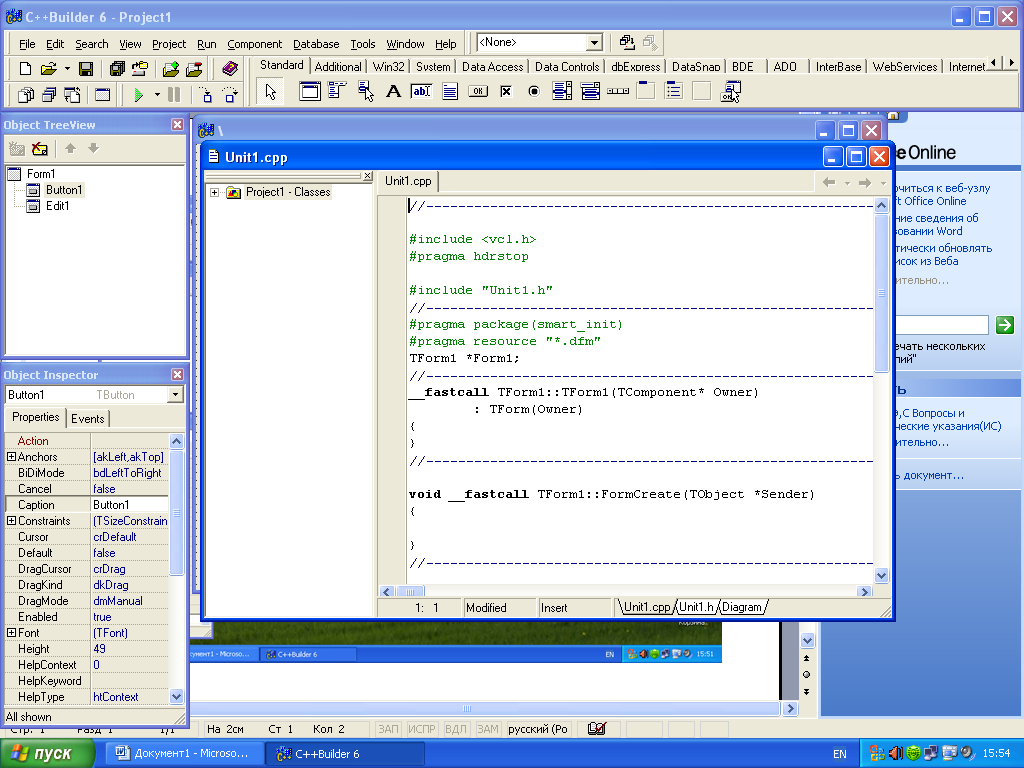
Task: Switch to Документ1 Microsoft Word taskbar button
Action: pos(184,753)
